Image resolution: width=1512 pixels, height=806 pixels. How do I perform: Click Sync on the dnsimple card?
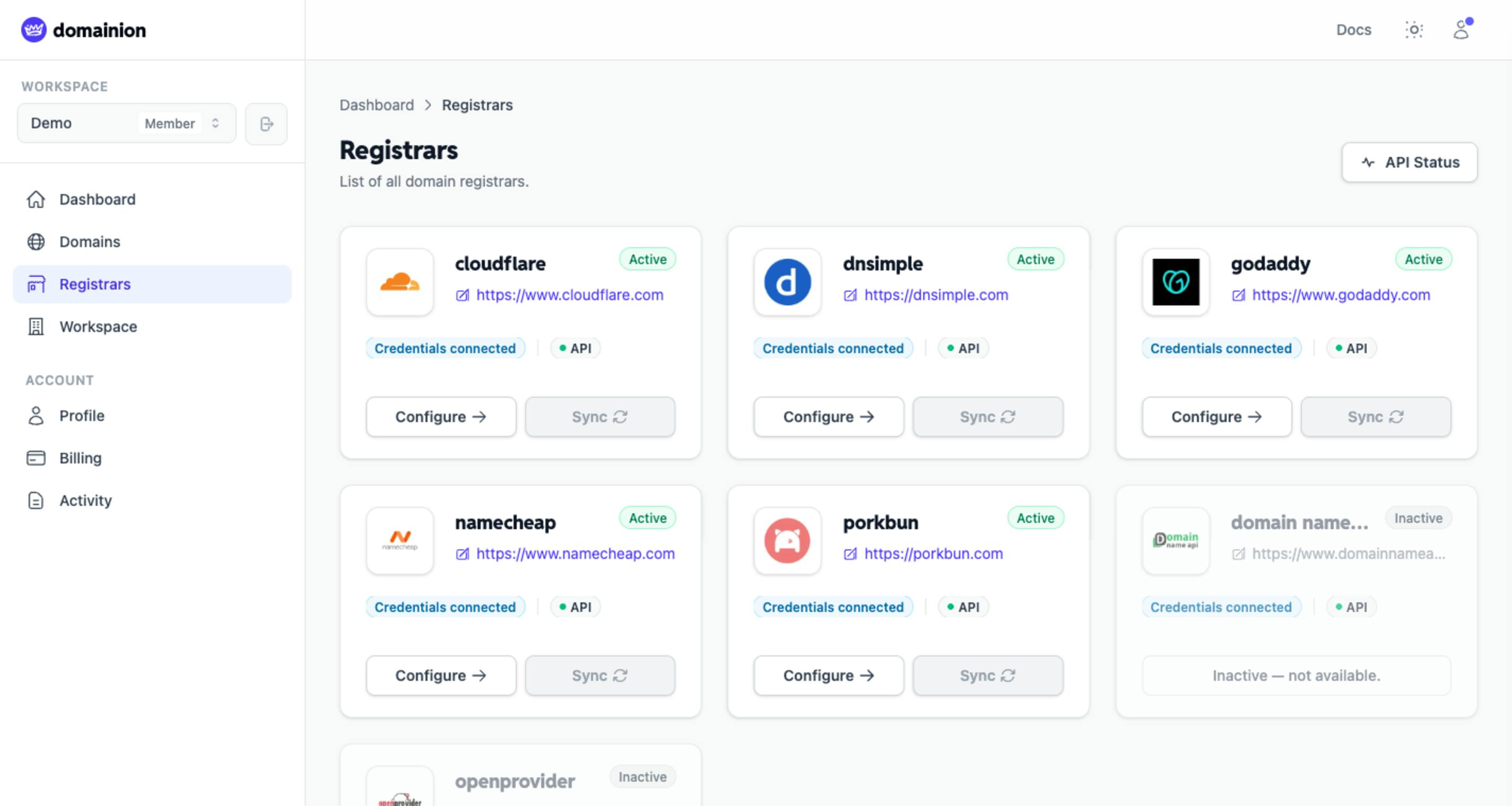[x=988, y=417]
